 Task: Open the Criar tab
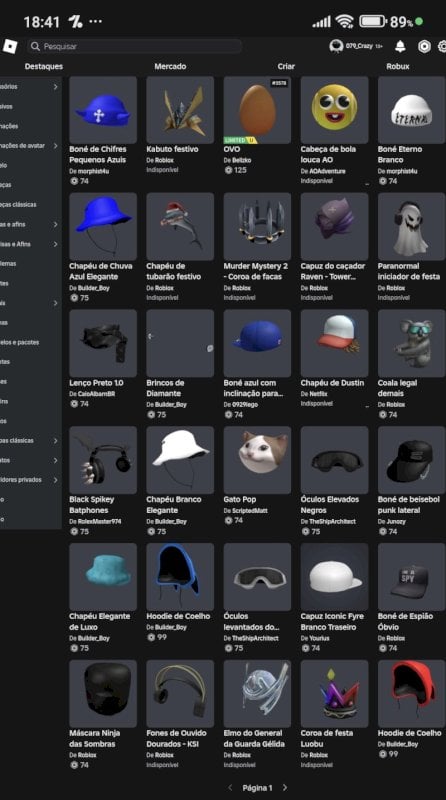point(286,66)
